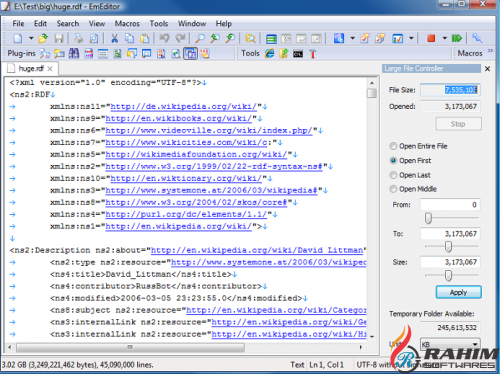The image size is (500, 374).
Task: Close the Large File Controller panel
Action: point(487,69)
